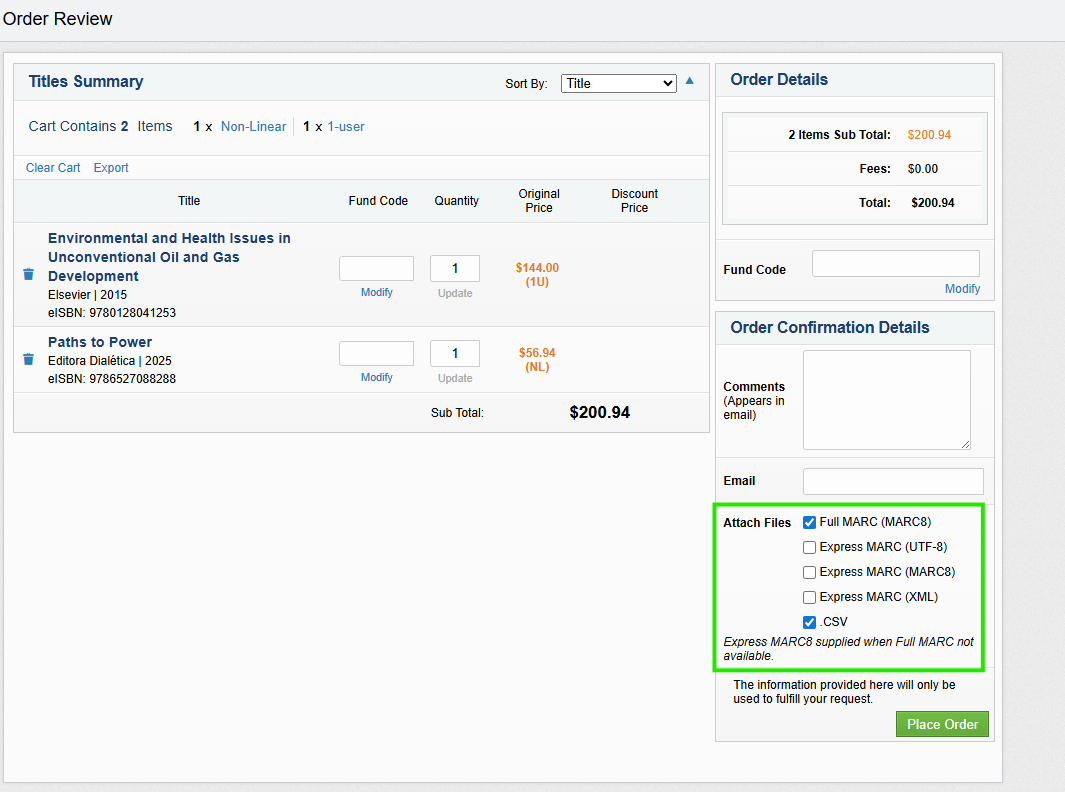Focus quantity field for Elsevier title

pyautogui.click(x=455, y=268)
